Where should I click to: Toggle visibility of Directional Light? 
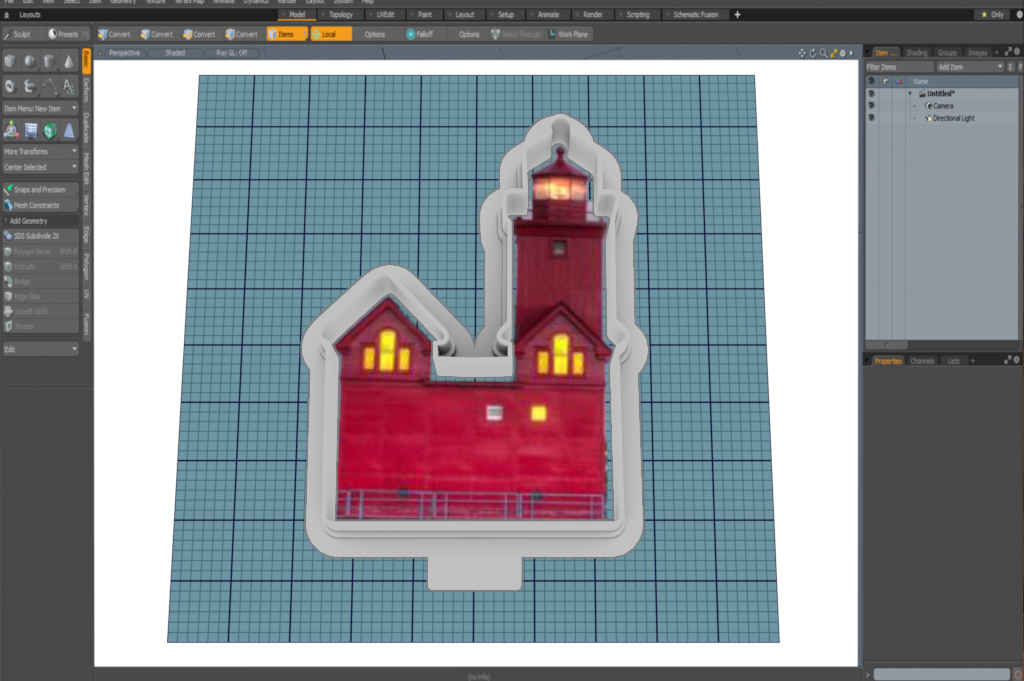click(871, 118)
